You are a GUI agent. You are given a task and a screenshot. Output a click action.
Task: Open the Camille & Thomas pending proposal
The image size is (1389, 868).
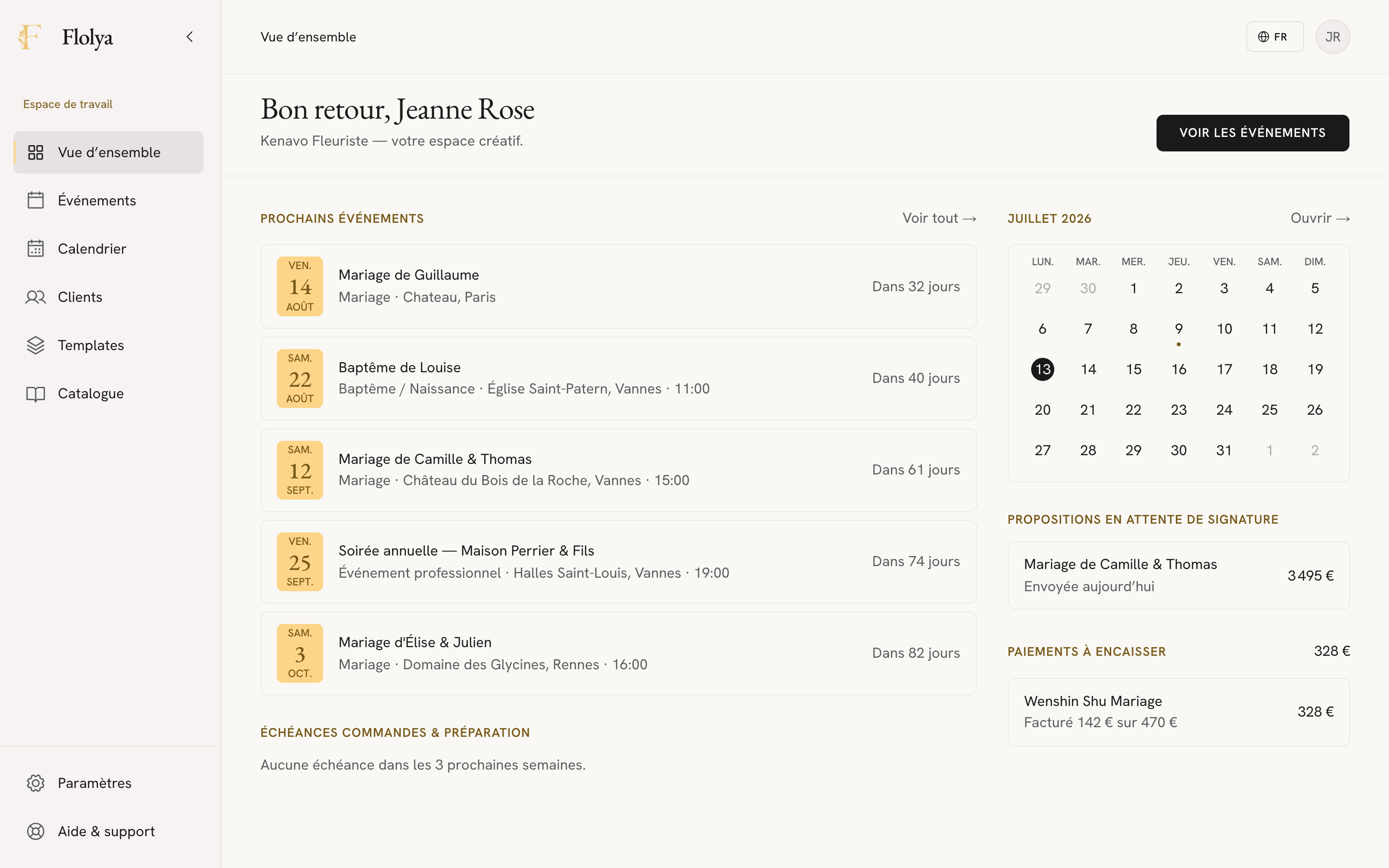(1178, 575)
